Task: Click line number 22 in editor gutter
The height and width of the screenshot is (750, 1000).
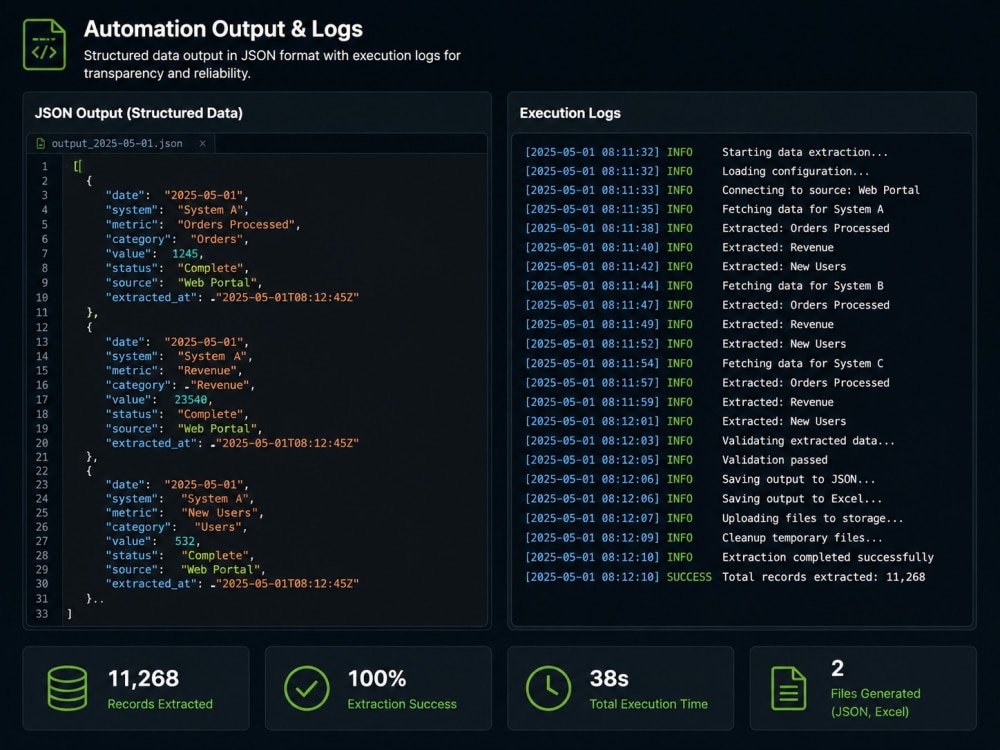Action: coord(41,471)
